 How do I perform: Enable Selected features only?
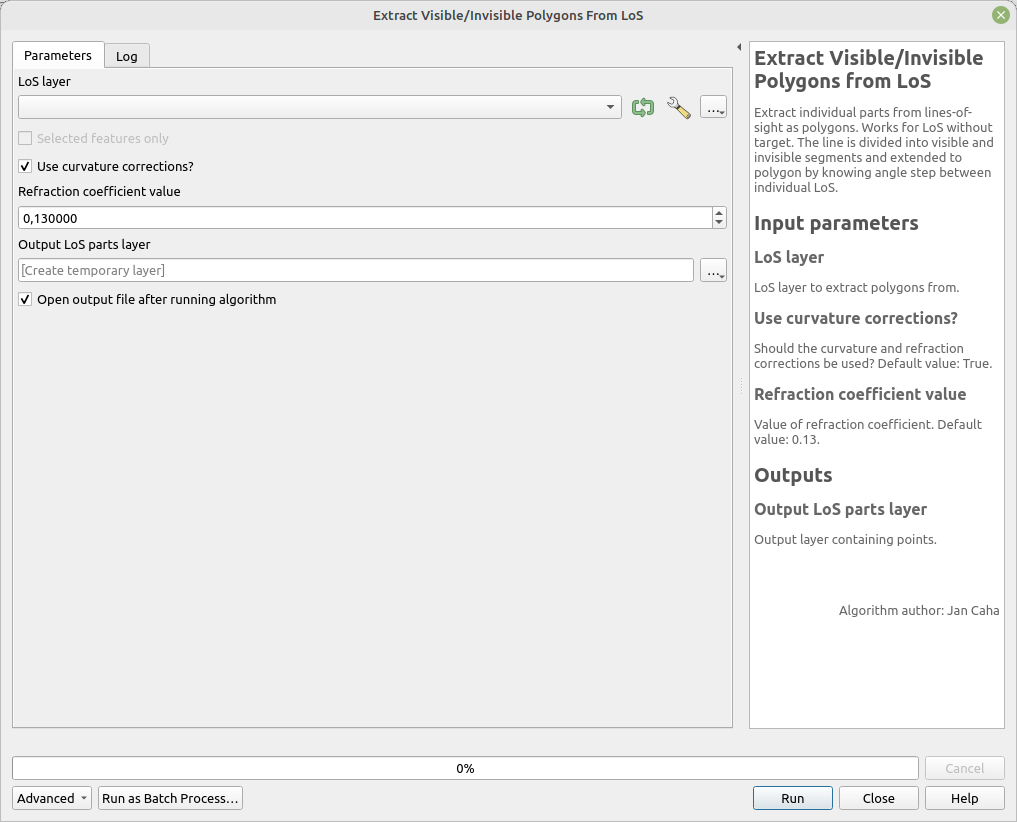click(x=24, y=137)
